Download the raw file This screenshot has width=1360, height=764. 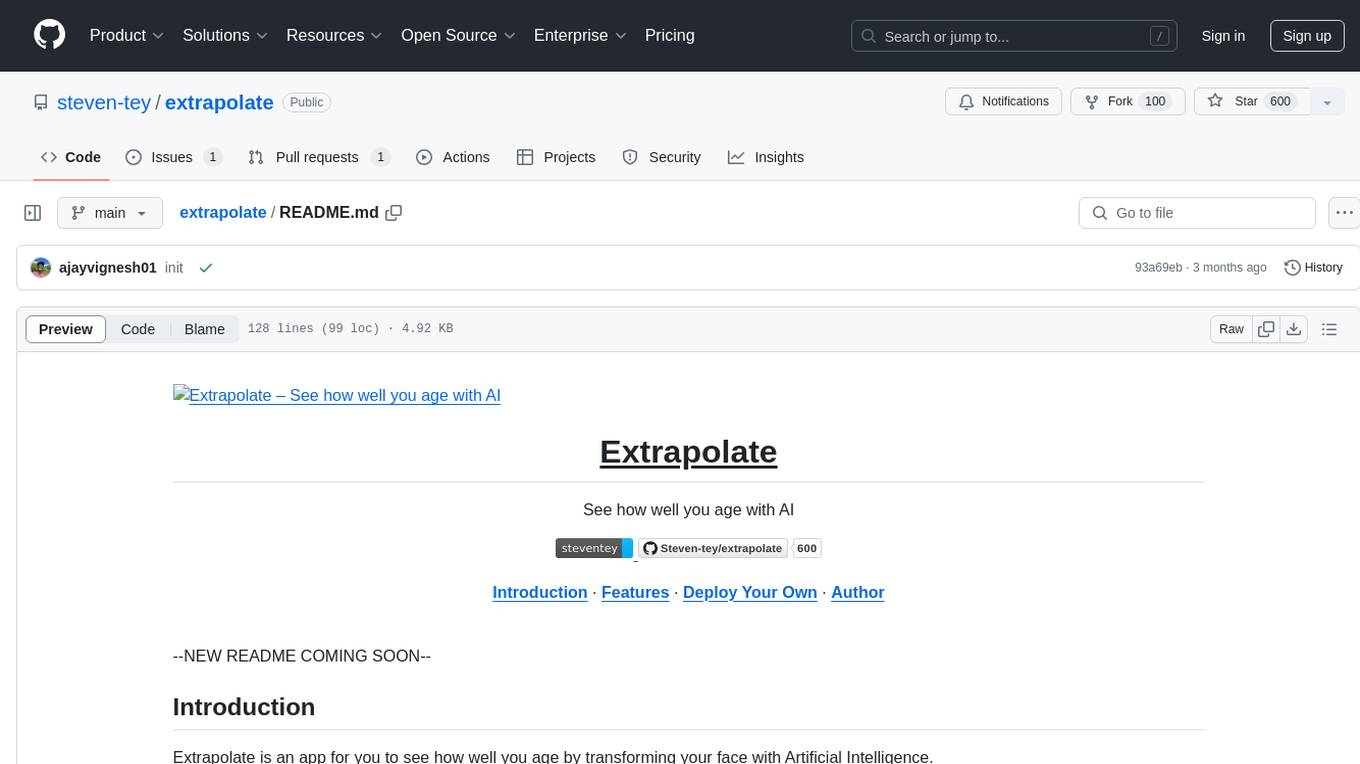coord(1294,329)
